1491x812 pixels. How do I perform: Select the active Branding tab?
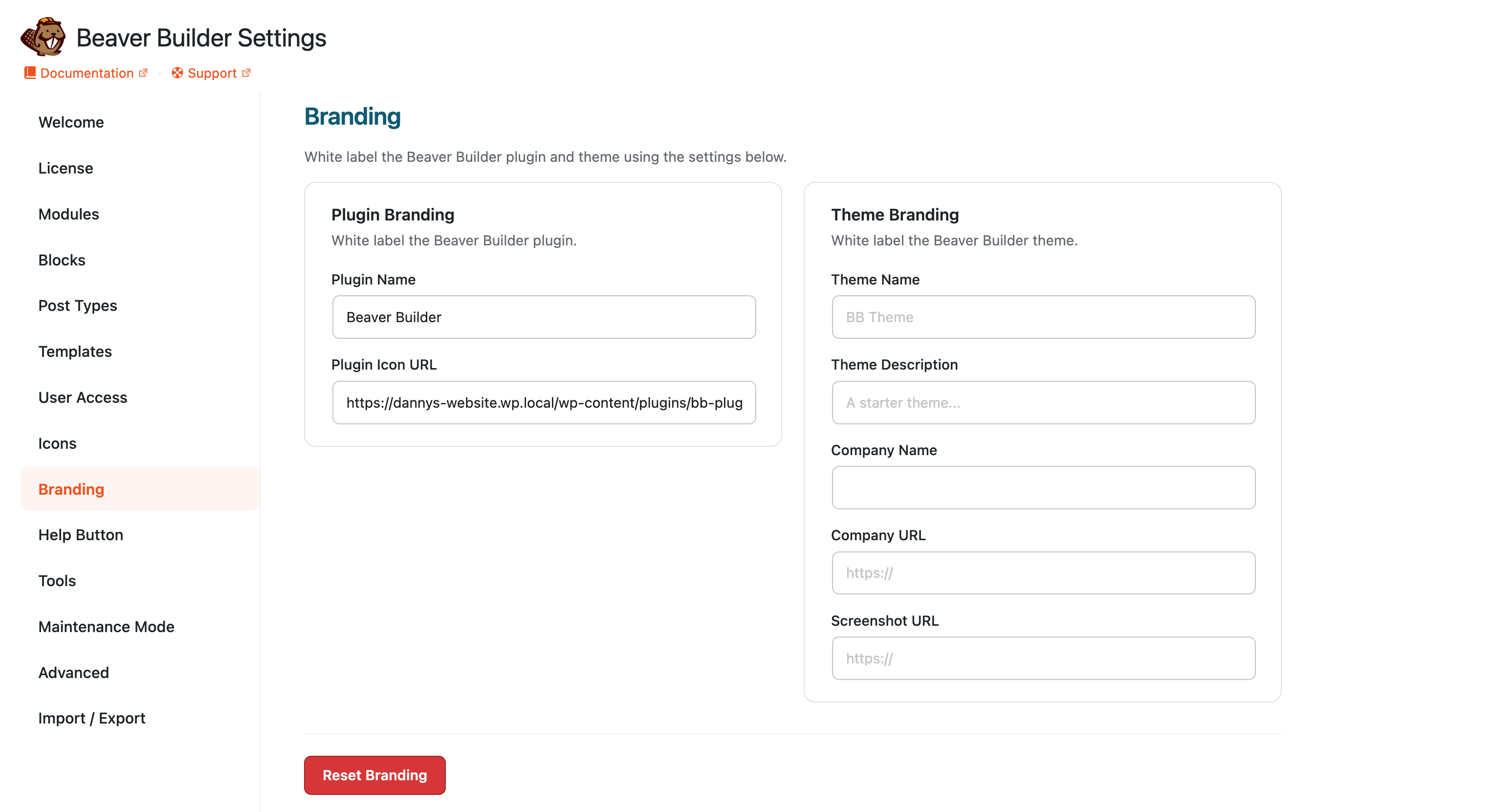[x=140, y=489]
